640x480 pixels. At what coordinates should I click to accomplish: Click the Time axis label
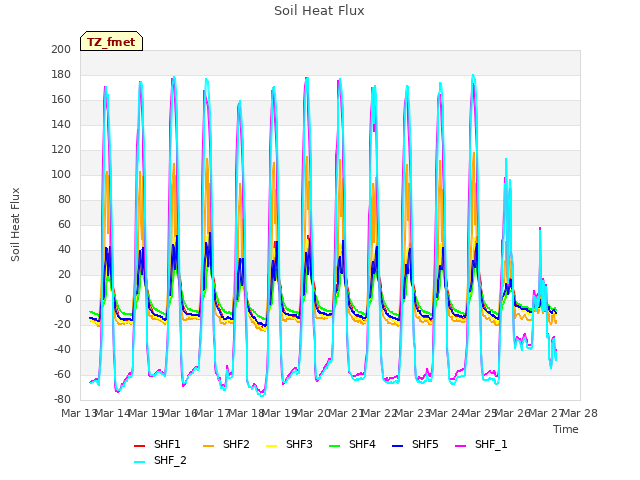566,429
